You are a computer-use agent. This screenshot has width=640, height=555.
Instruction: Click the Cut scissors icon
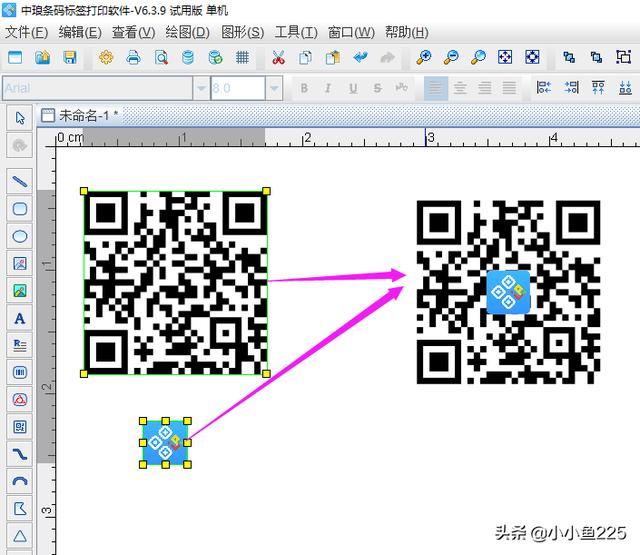coord(278,58)
